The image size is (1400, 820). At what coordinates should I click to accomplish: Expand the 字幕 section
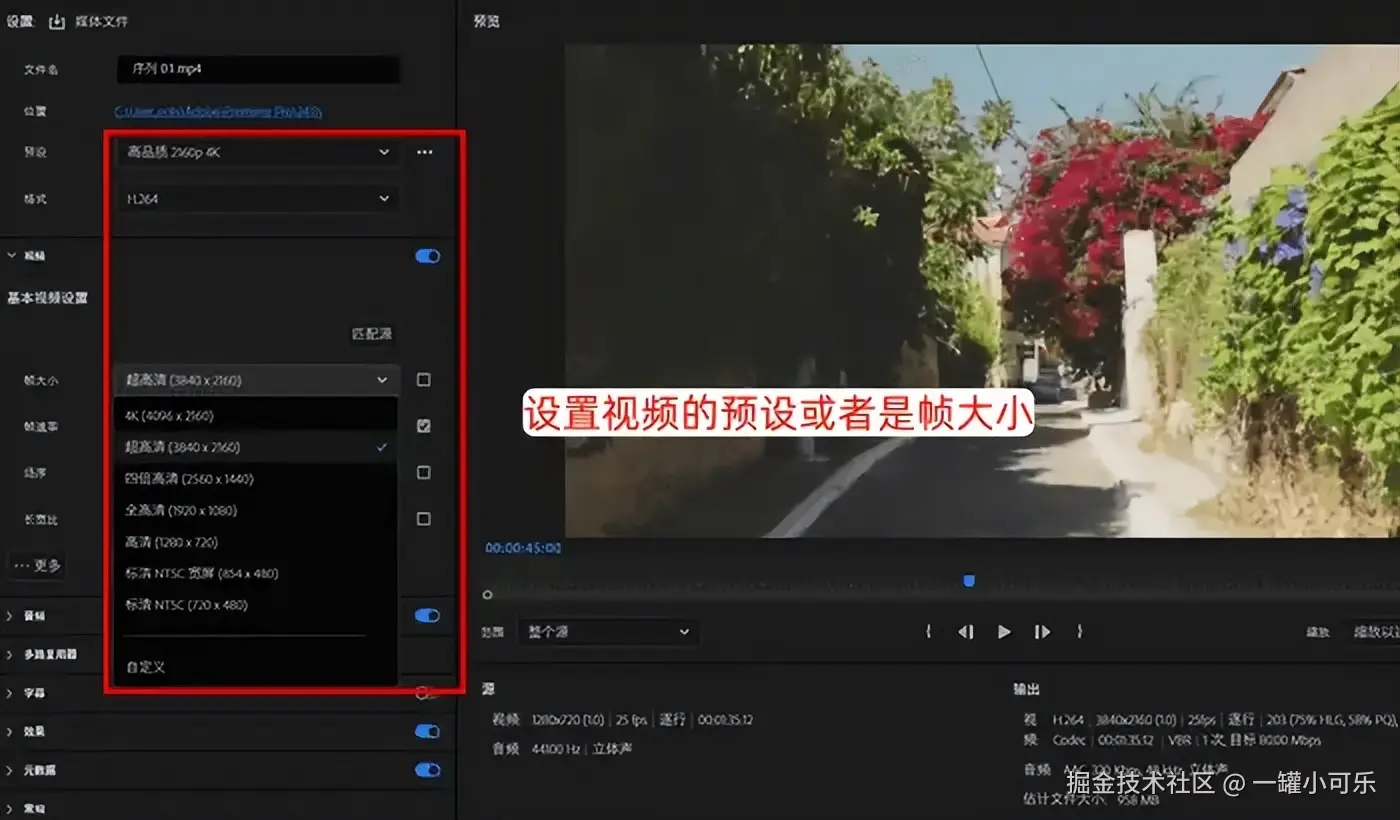click(11, 693)
